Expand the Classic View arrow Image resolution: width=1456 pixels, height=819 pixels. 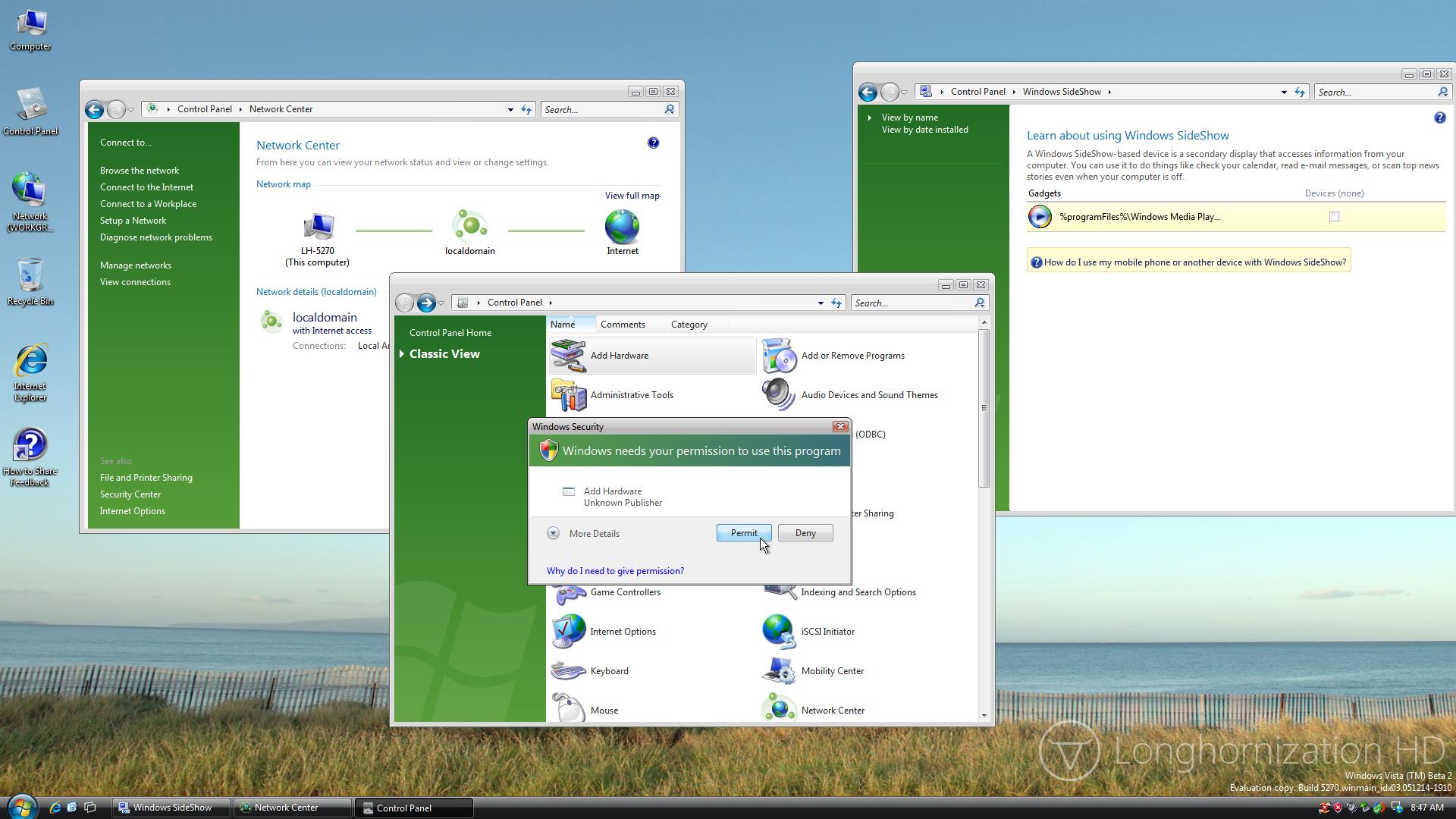(402, 354)
